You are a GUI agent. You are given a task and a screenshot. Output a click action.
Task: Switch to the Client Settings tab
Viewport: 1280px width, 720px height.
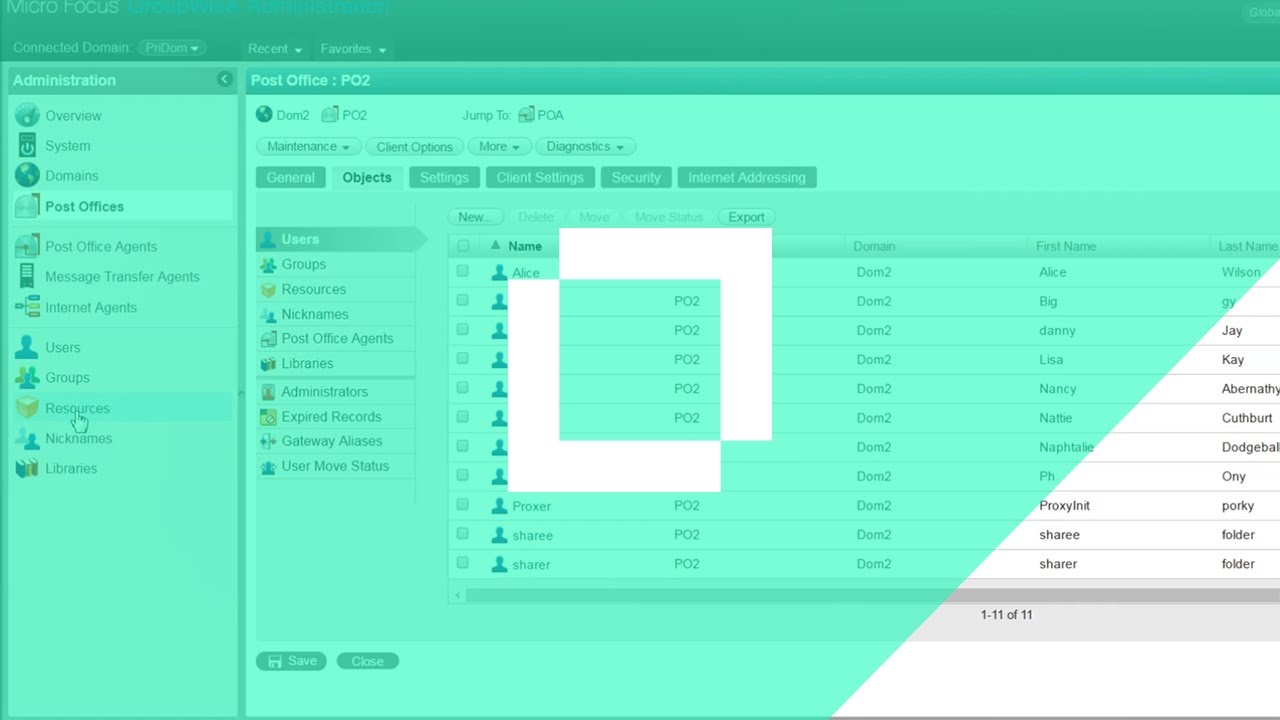pyautogui.click(x=540, y=177)
